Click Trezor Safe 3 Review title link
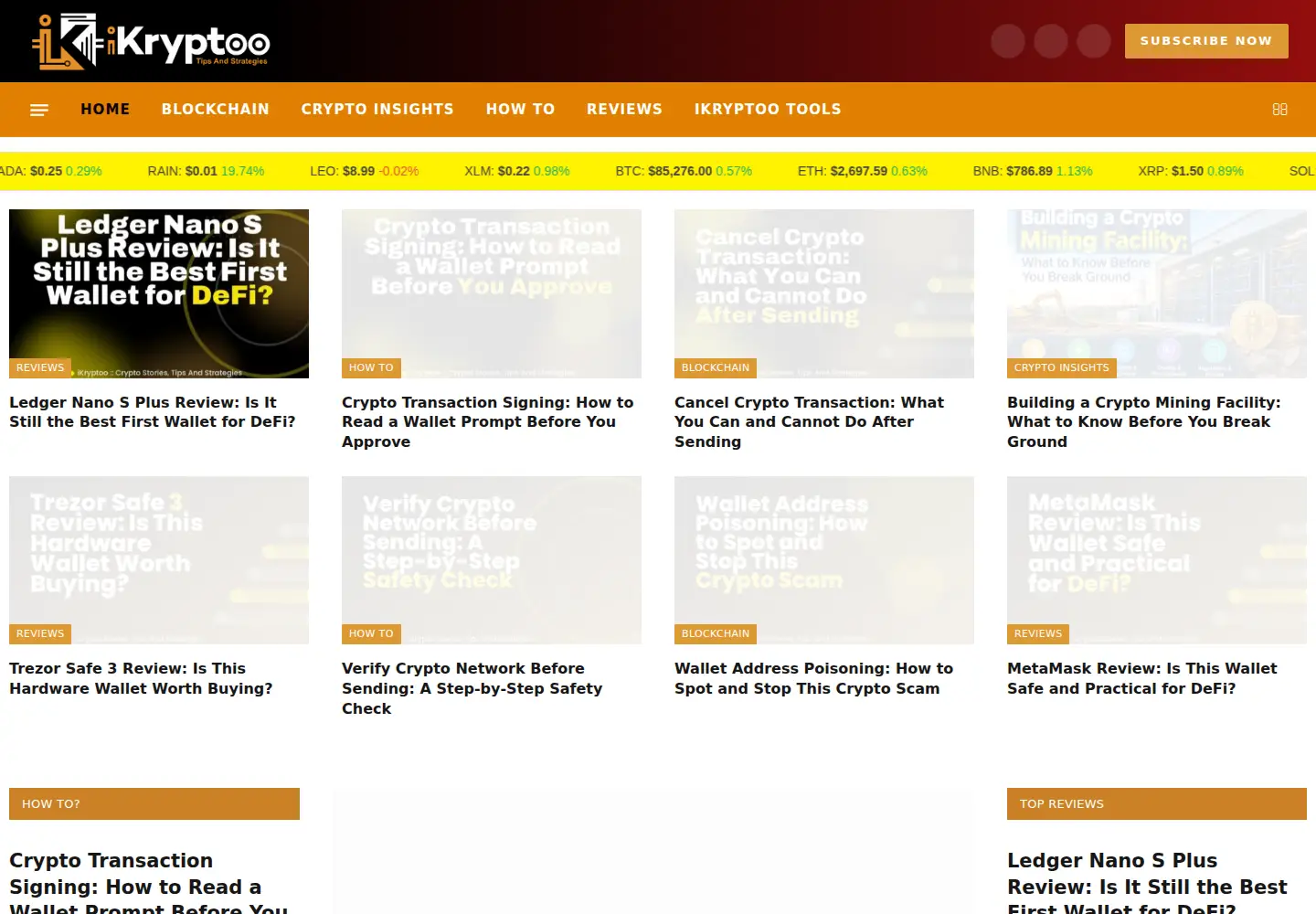Image resolution: width=1316 pixels, height=914 pixels. 141,678
